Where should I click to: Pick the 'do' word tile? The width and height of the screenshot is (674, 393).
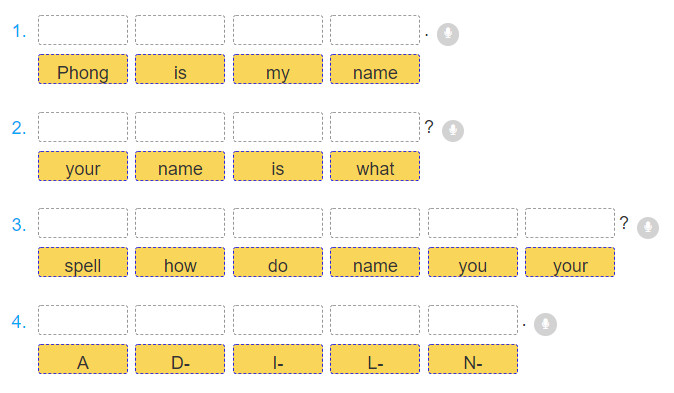(x=278, y=262)
